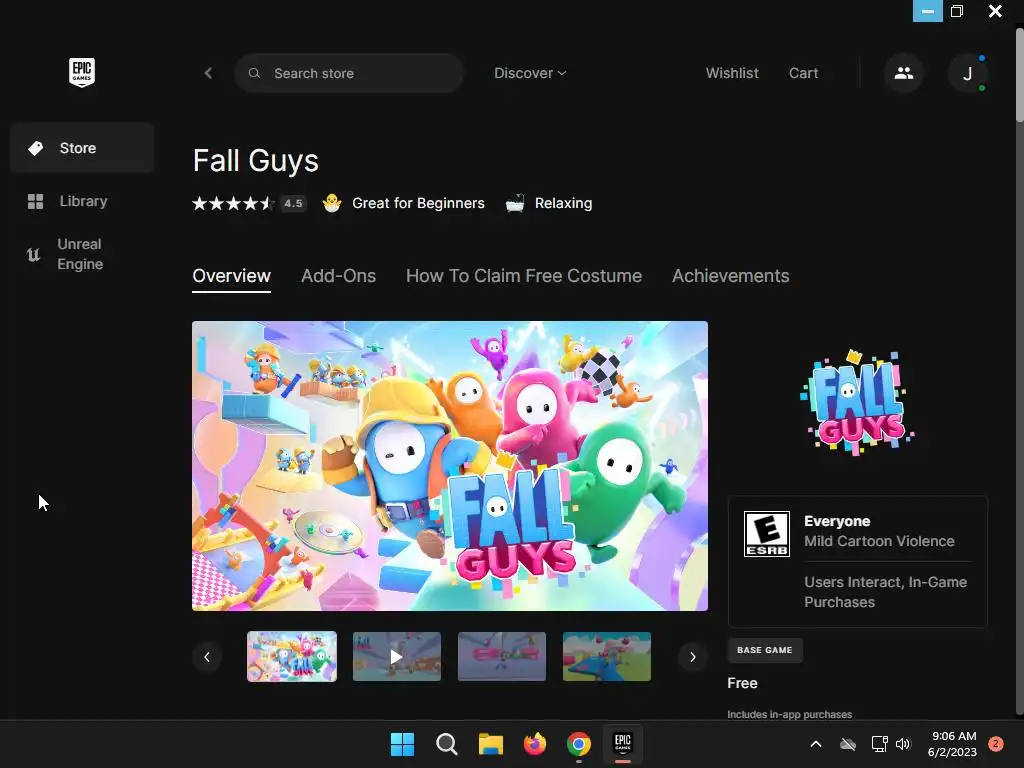The width and height of the screenshot is (1024, 768).
Task: Click the Store tag icon in sidebar
Action: coord(35,148)
